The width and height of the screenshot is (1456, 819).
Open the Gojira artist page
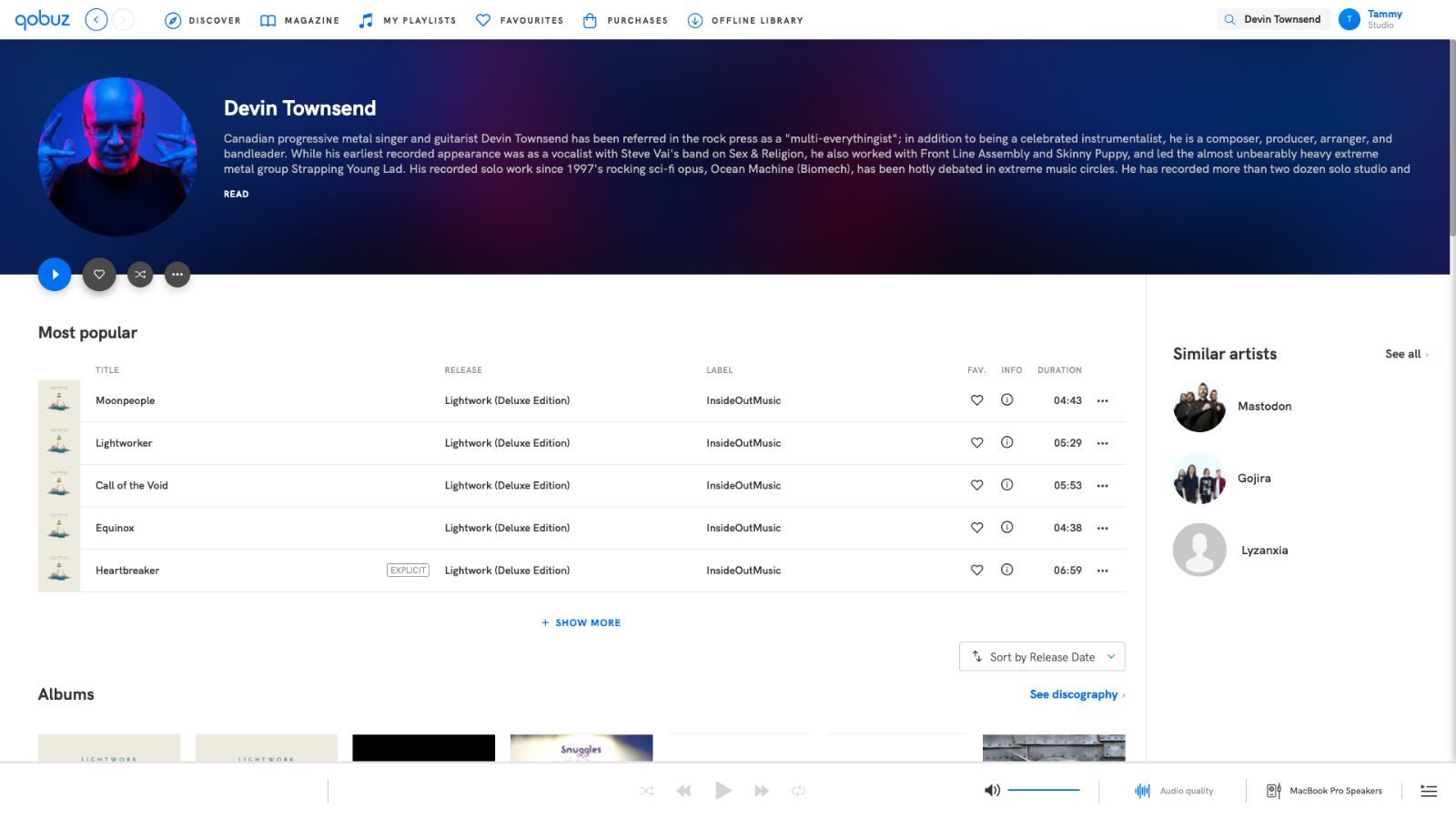(1254, 478)
